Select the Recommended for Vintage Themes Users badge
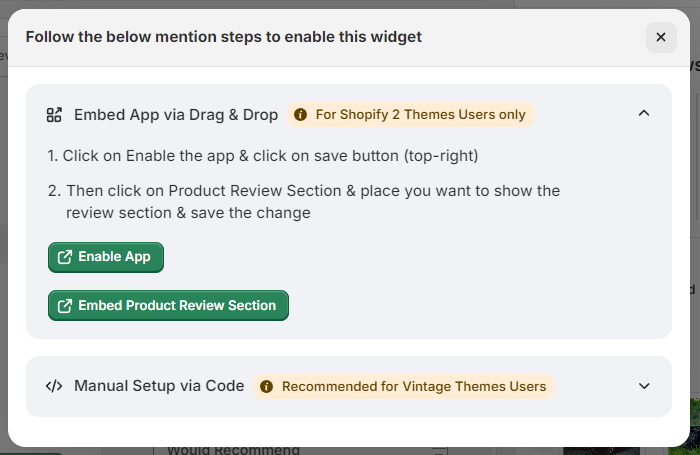This screenshot has width=700, height=455. [404, 386]
